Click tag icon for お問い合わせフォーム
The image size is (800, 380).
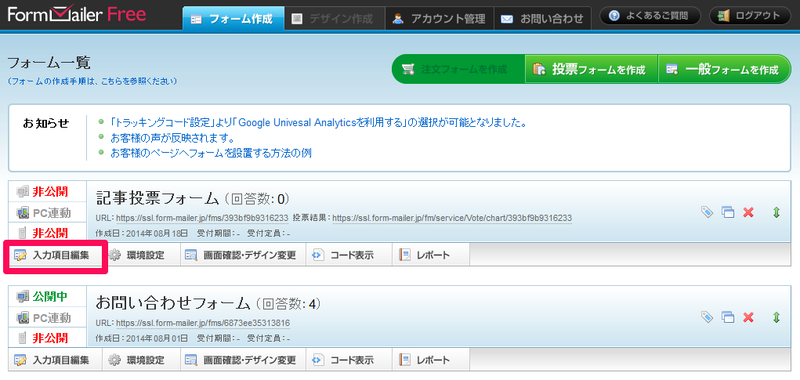click(707, 317)
